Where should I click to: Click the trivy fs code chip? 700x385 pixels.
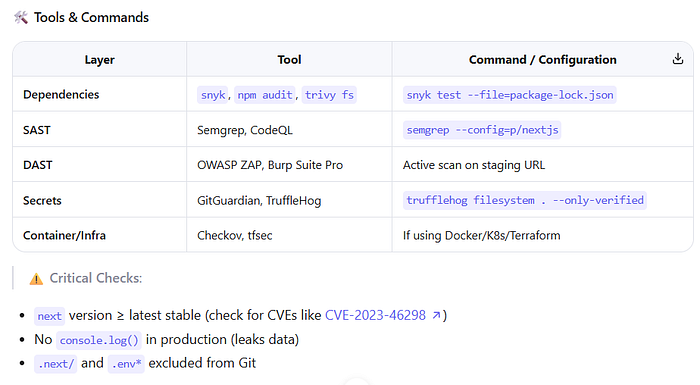pyautogui.click(x=329, y=95)
